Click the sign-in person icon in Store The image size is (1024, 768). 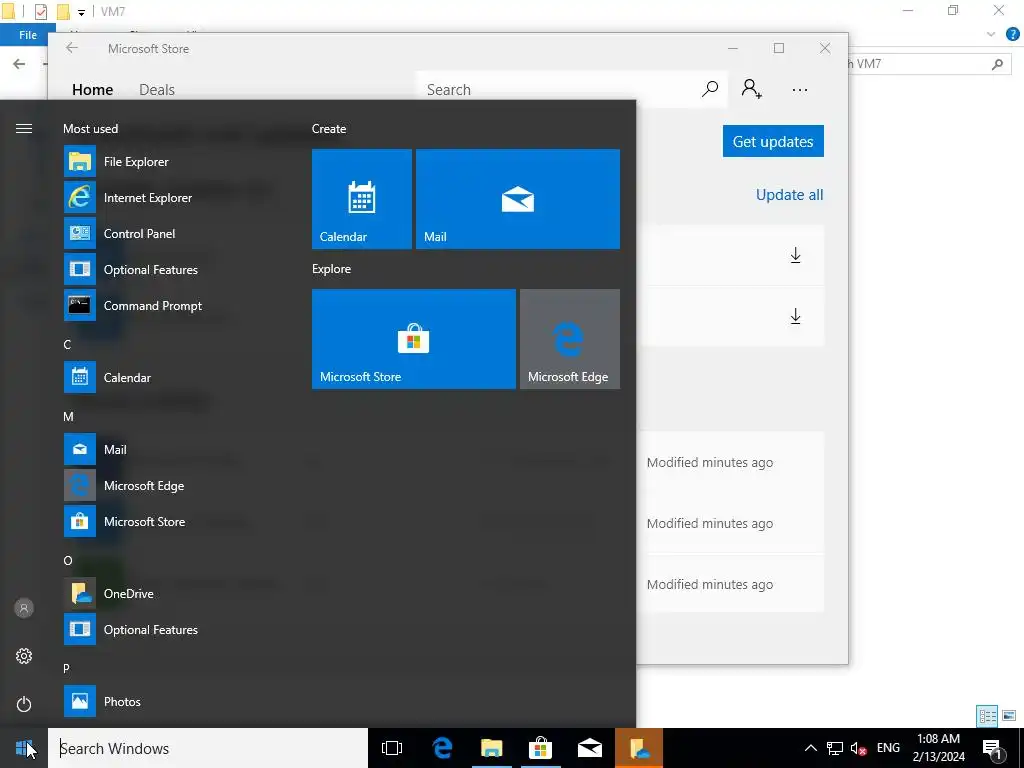pyautogui.click(x=752, y=89)
